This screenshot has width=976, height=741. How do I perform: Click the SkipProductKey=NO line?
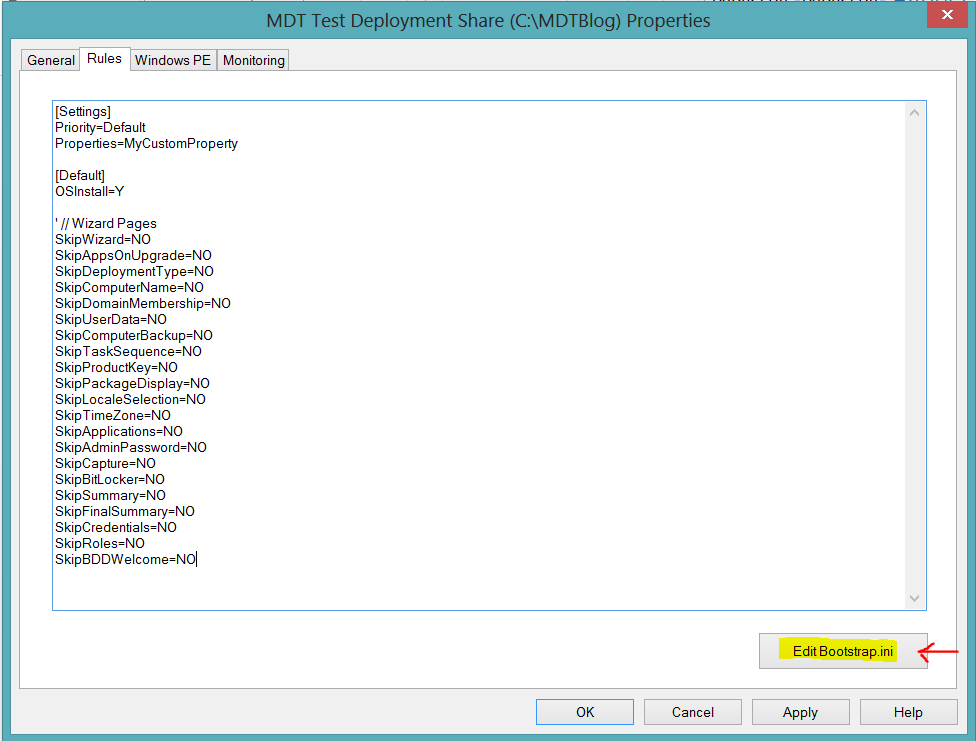coord(116,368)
